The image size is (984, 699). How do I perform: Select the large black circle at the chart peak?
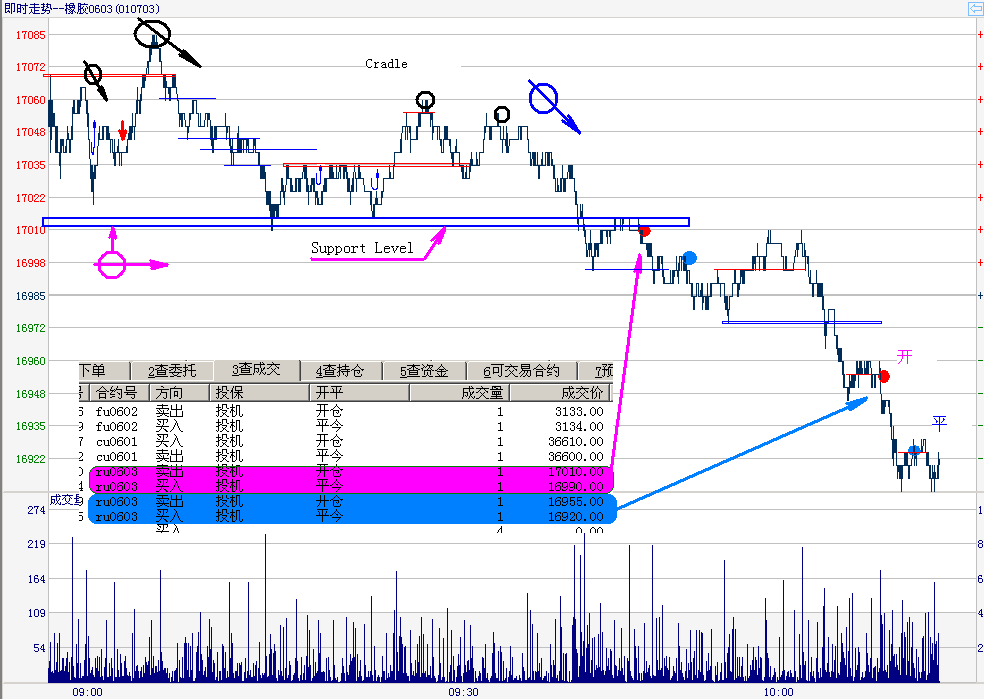click(x=151, y=35)
